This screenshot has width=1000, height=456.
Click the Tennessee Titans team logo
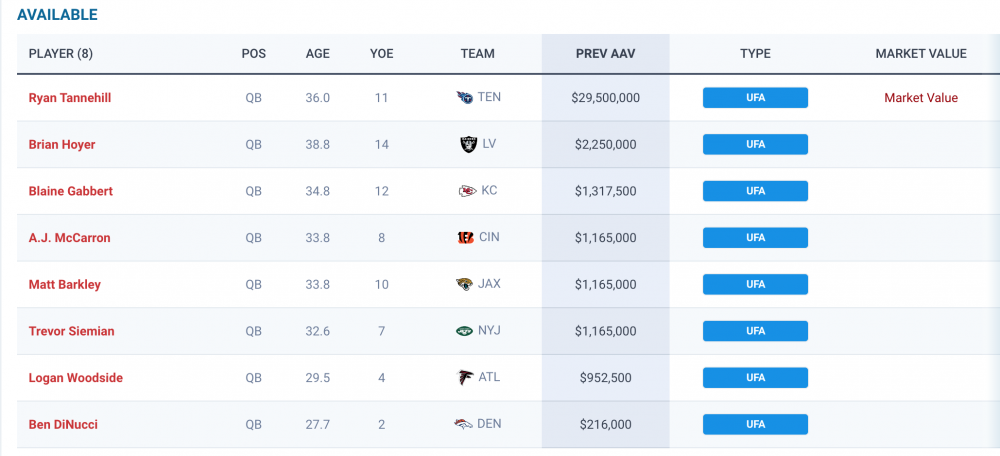[464, 98]
